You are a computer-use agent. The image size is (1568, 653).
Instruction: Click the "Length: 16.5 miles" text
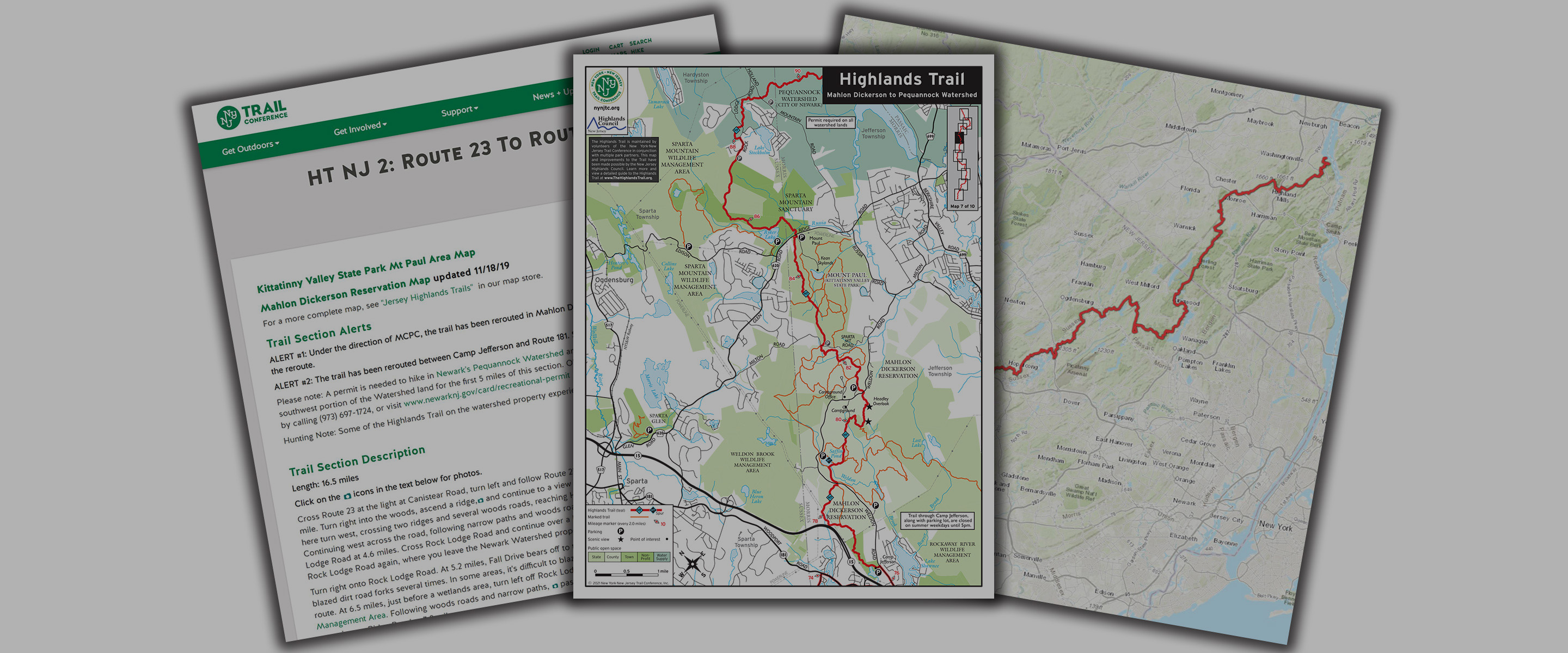pyautogui.click(x=325, y=483)
